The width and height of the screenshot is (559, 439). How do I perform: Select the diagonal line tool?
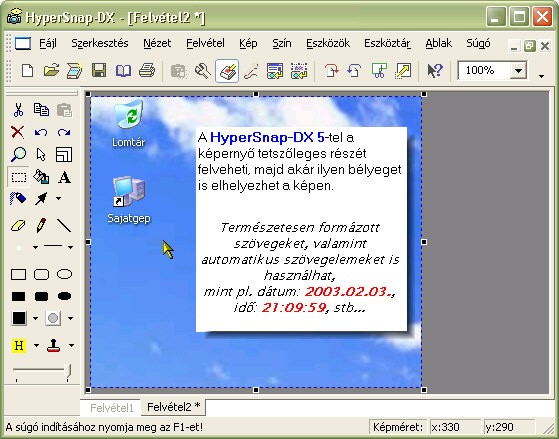64,225
